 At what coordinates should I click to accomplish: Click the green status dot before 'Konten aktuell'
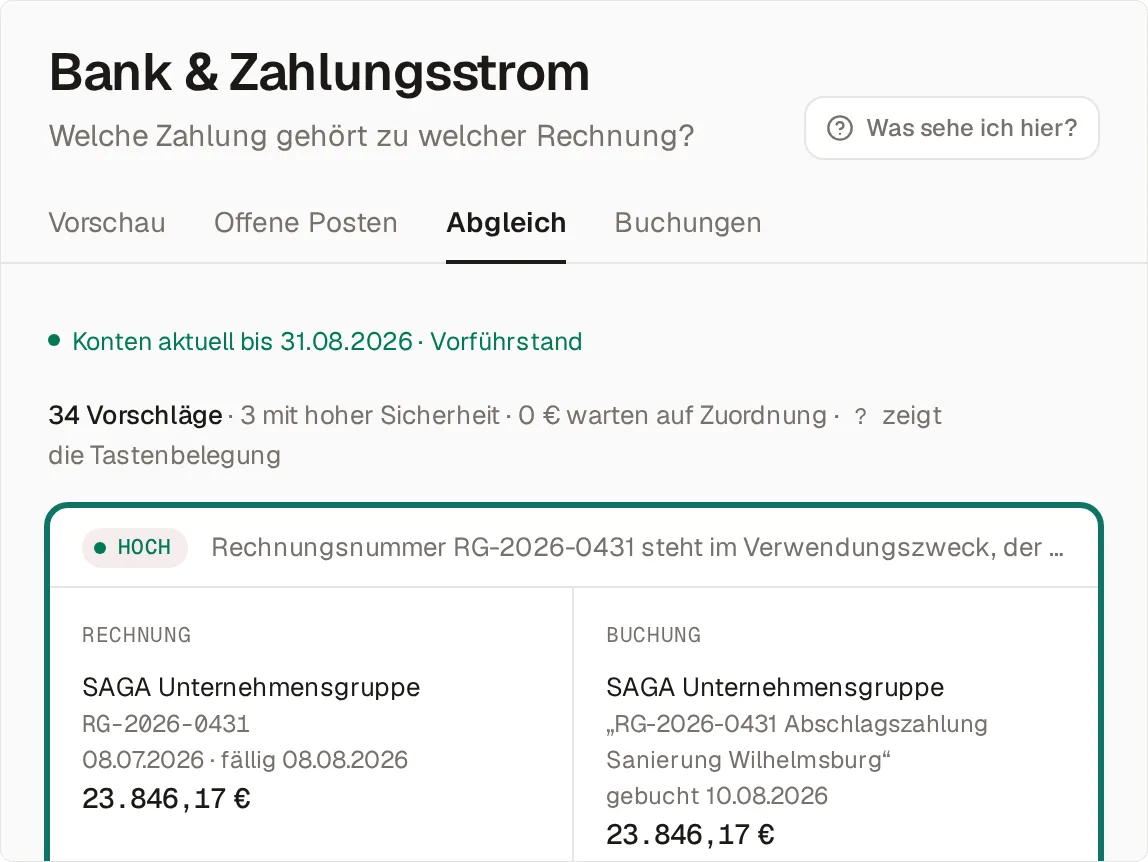point(54,340)
